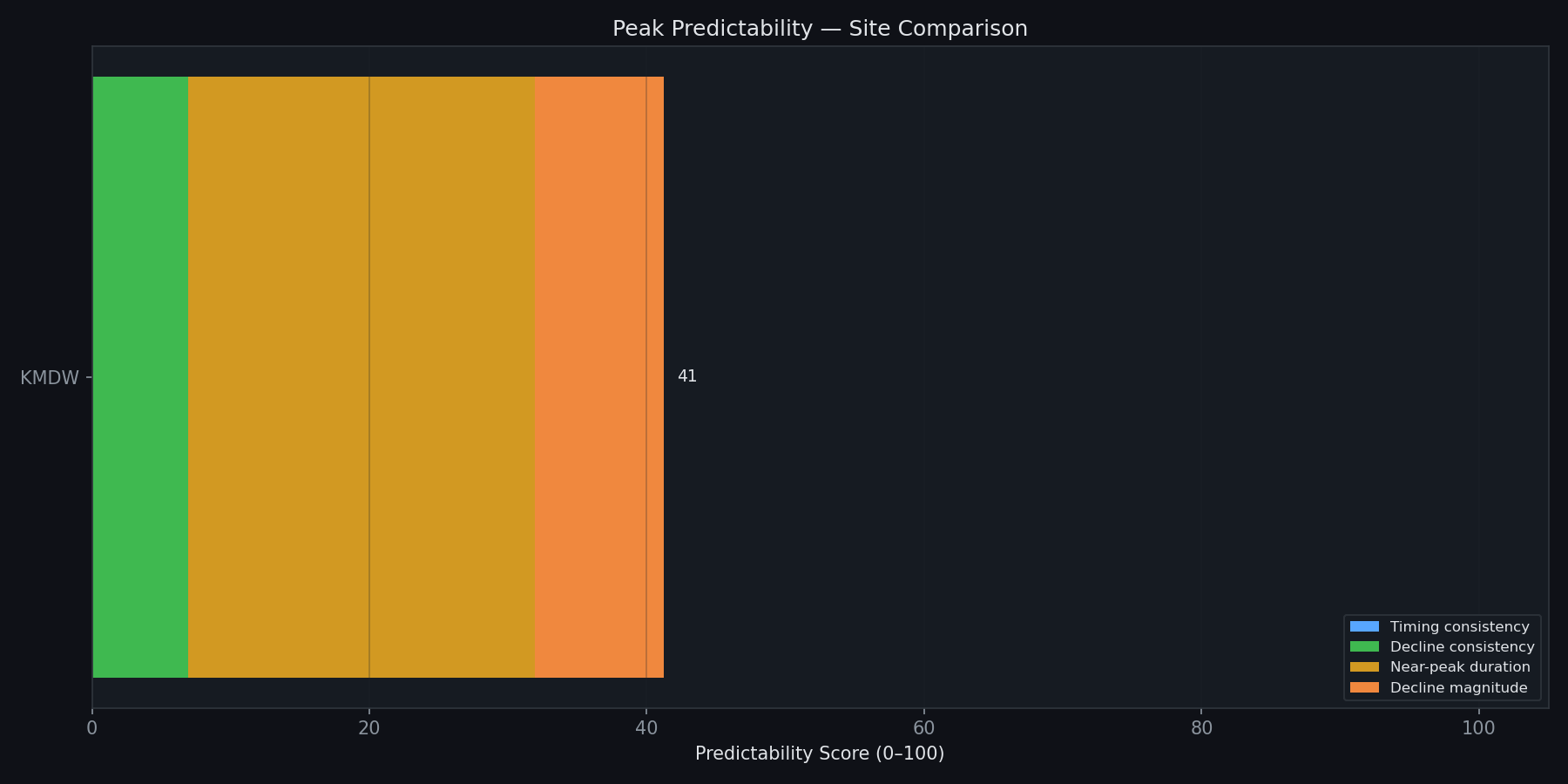Click the x-axis tick label "80"
The height and width of the screenshot is (784, 1568).
[1201, 728]
